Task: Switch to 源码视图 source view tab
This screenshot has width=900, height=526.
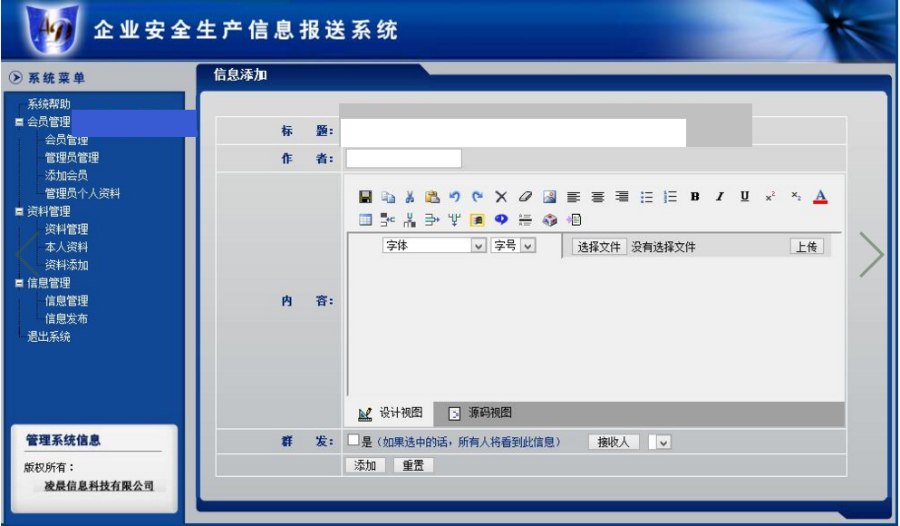Action: click(x=480, y=413)
